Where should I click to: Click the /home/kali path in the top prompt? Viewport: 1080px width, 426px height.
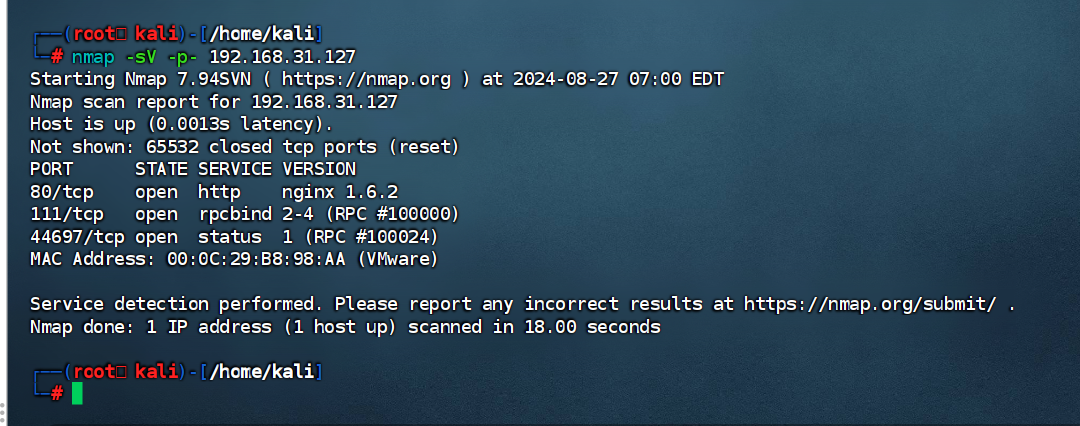click(x=260, y=33)
